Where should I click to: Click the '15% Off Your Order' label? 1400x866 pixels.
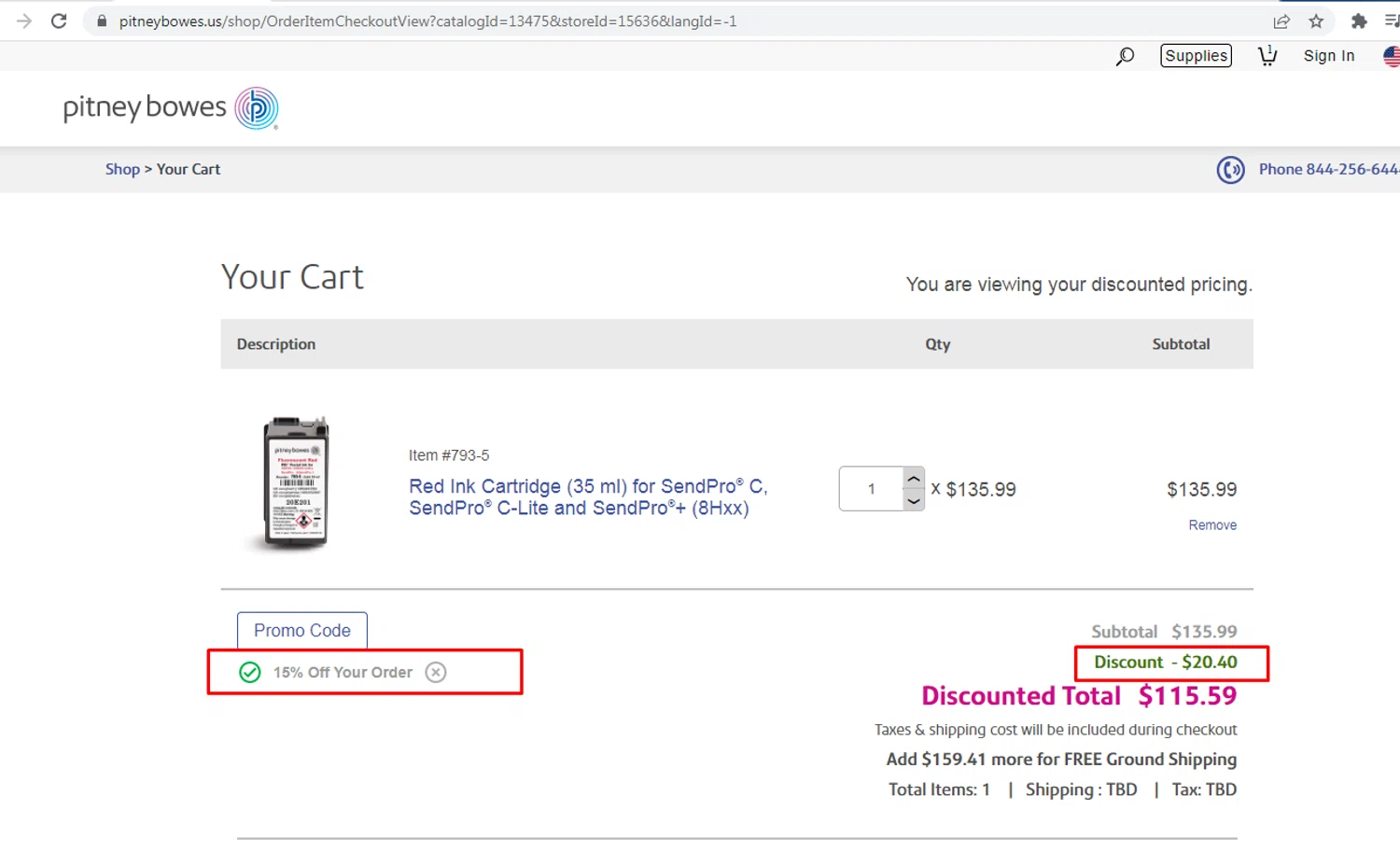point(343,672)
